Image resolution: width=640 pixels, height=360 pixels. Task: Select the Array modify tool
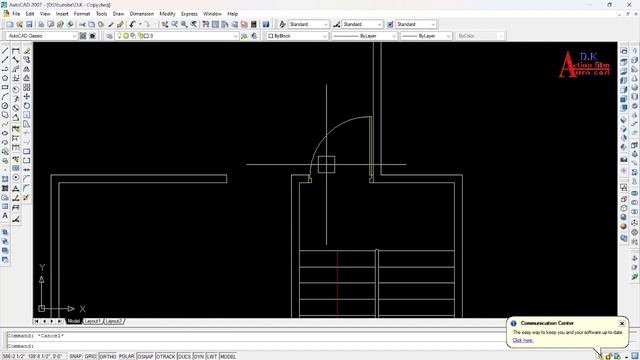[27, 87]
